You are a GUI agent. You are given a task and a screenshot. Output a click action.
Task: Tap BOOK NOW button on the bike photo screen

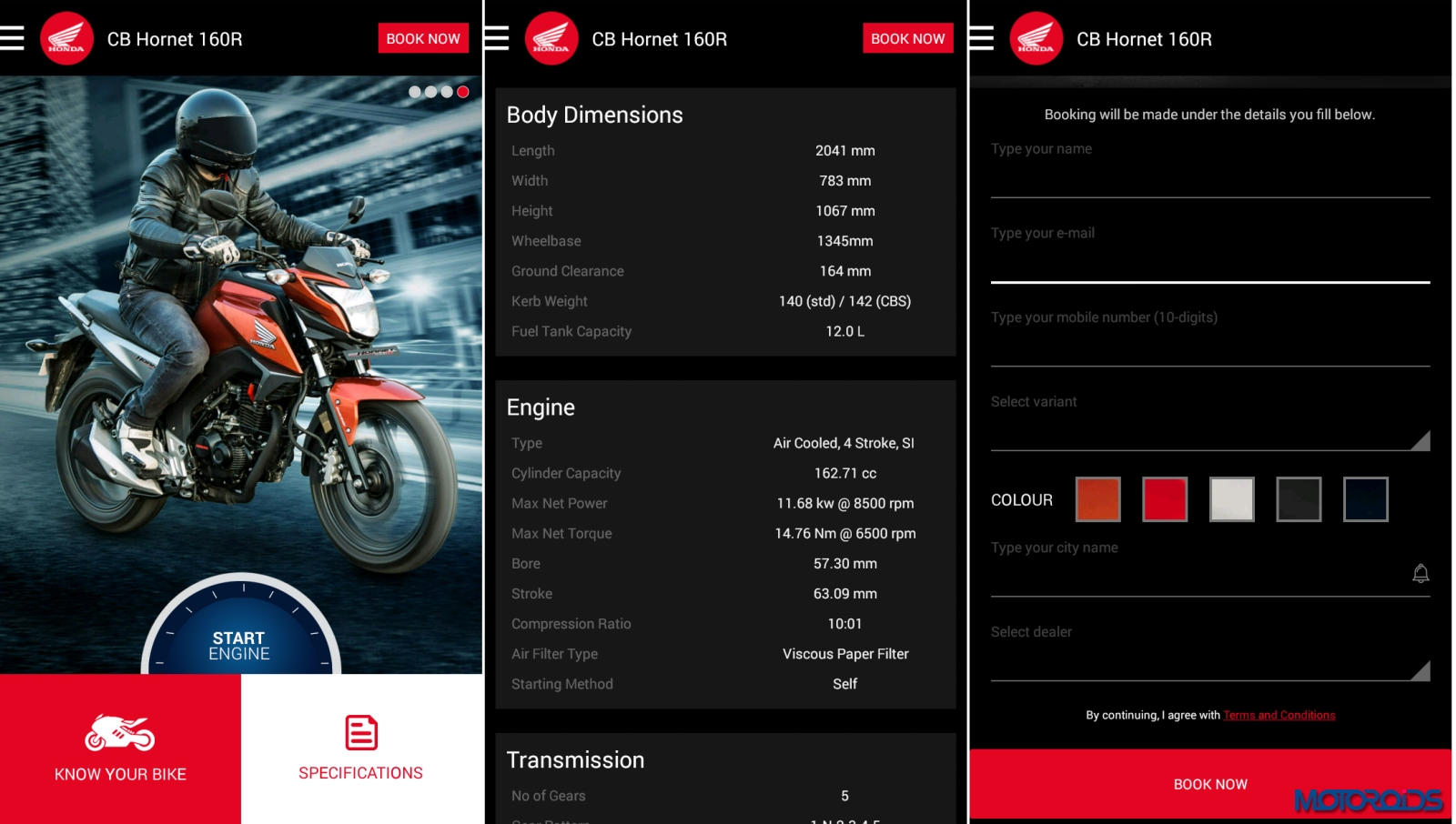[x=423, y=38]
